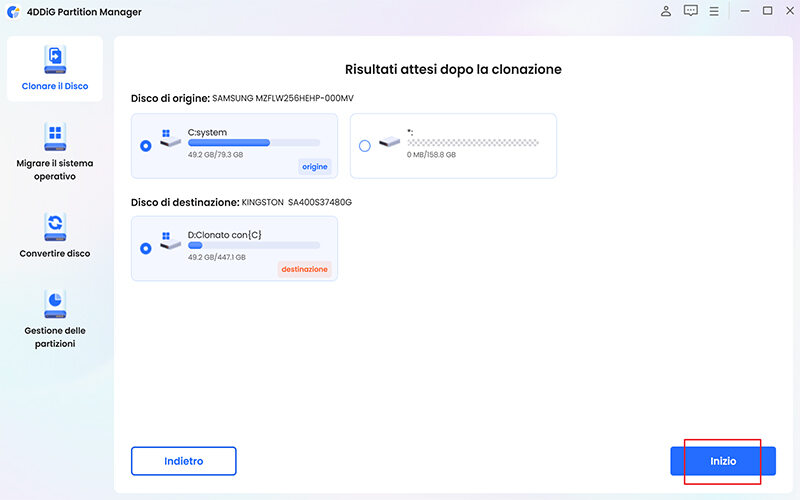Click the D:Clonato con{C} usage bar
800x500 pixels.
click(x=253, y=246)
